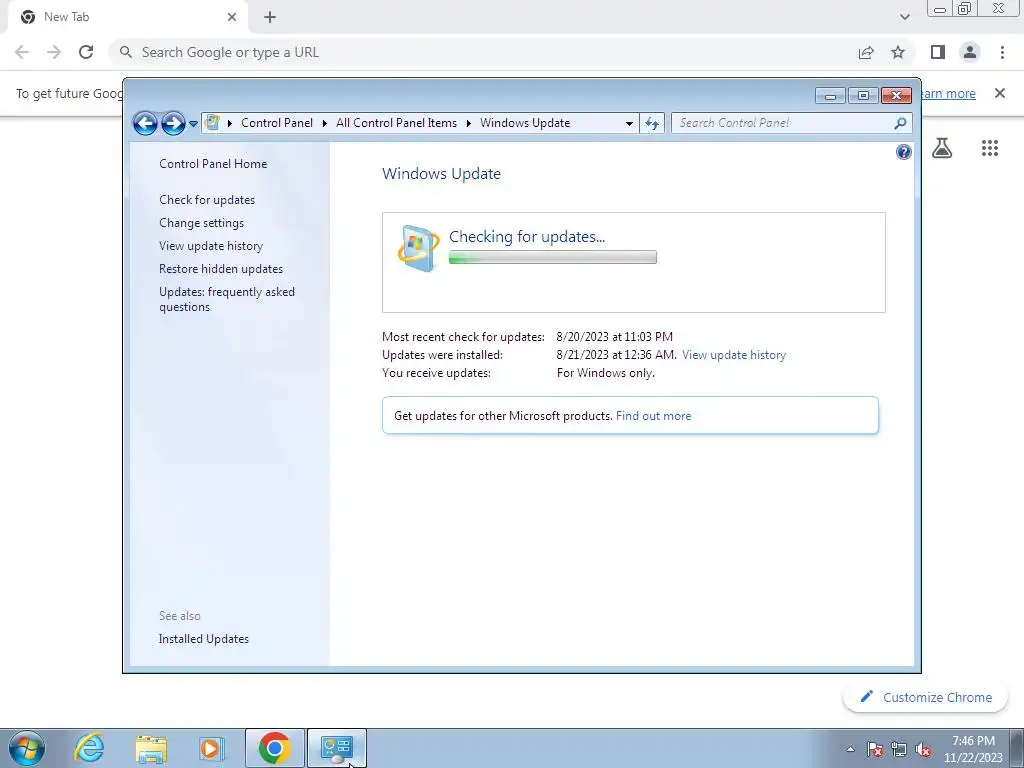The width and height of the screenshot is (1024, 768).
Task: Open the Chrome profile avatar
Action: click(970, 52)
